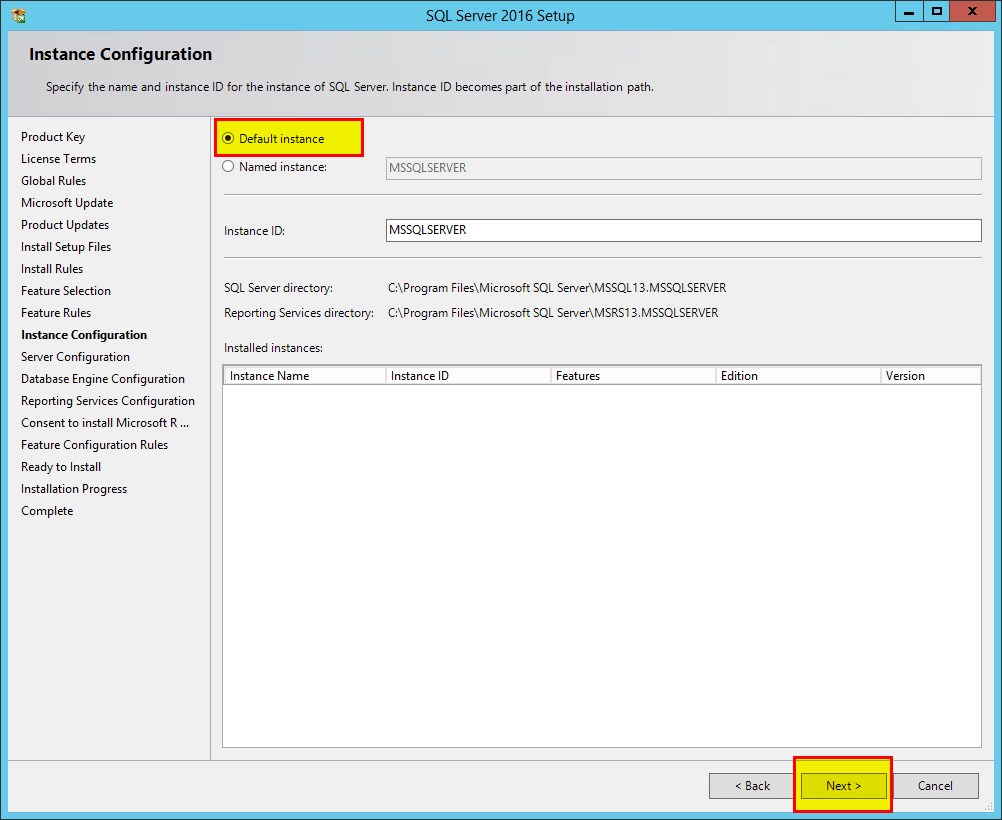The width and height of the screenshot is (1002, 820).
Task: Open the Product Key step in sidebar
Action: 53,136
